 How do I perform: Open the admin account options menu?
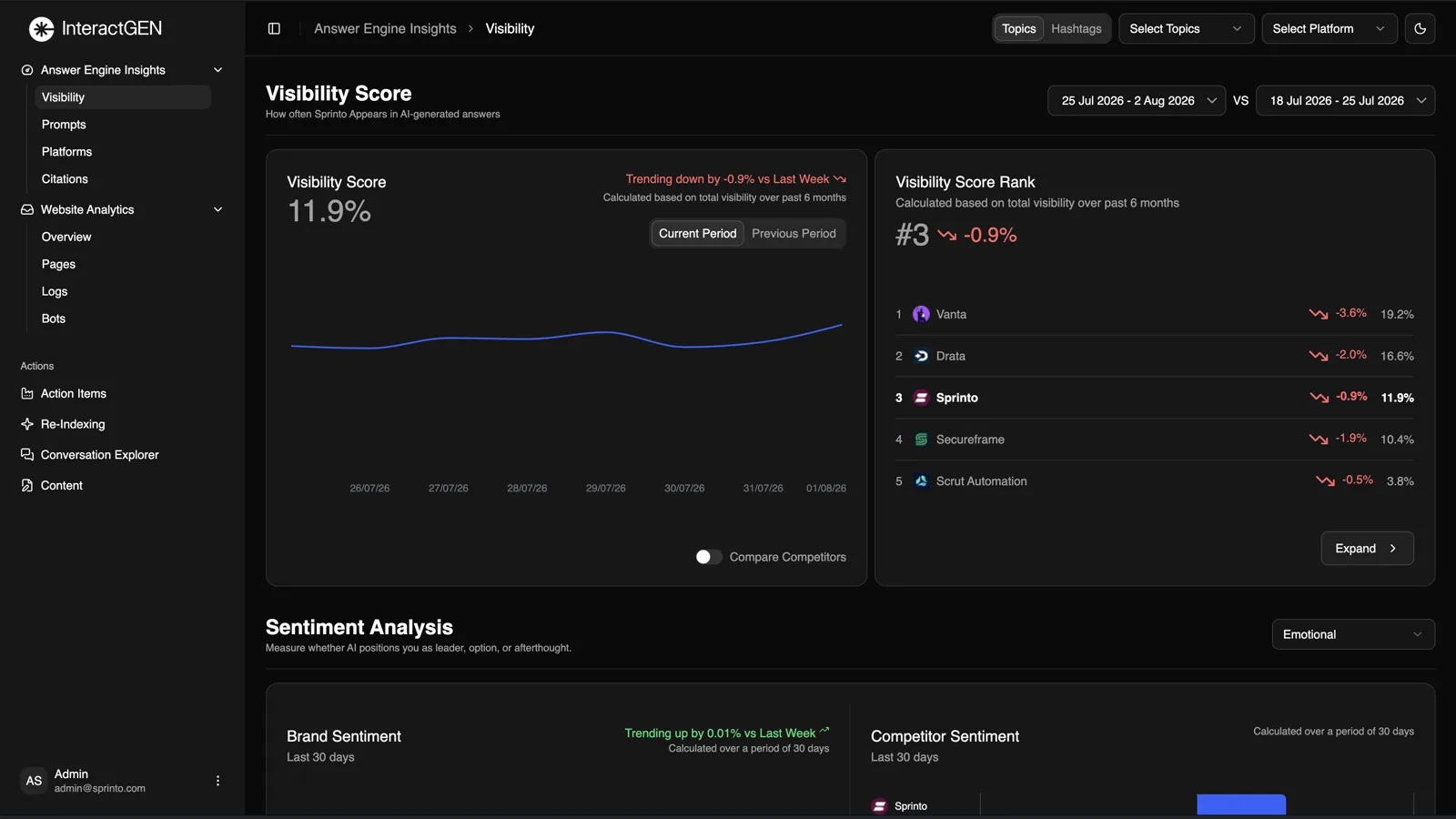pos(217,781)
